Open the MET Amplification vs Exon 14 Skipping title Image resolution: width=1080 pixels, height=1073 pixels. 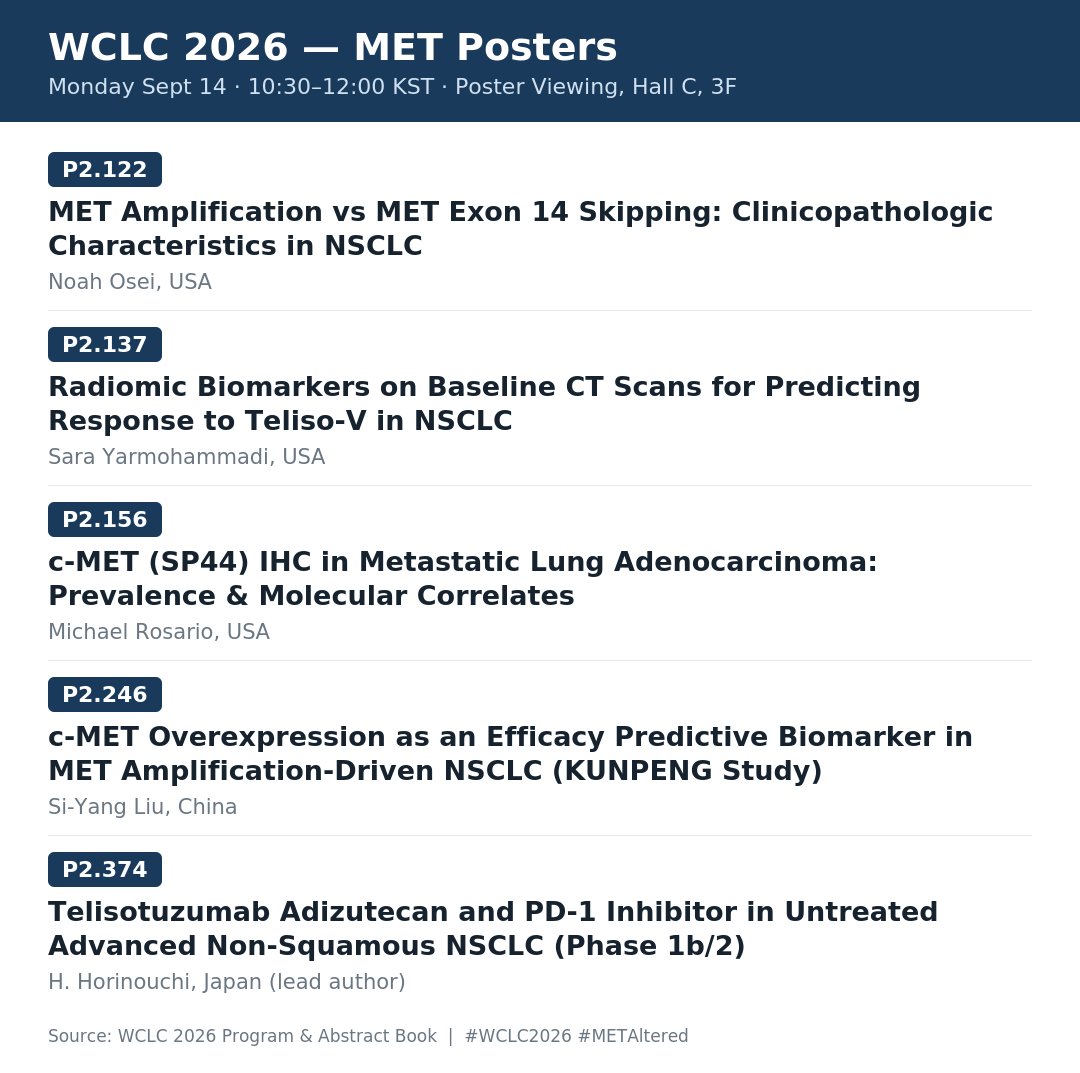coord(520,229)
